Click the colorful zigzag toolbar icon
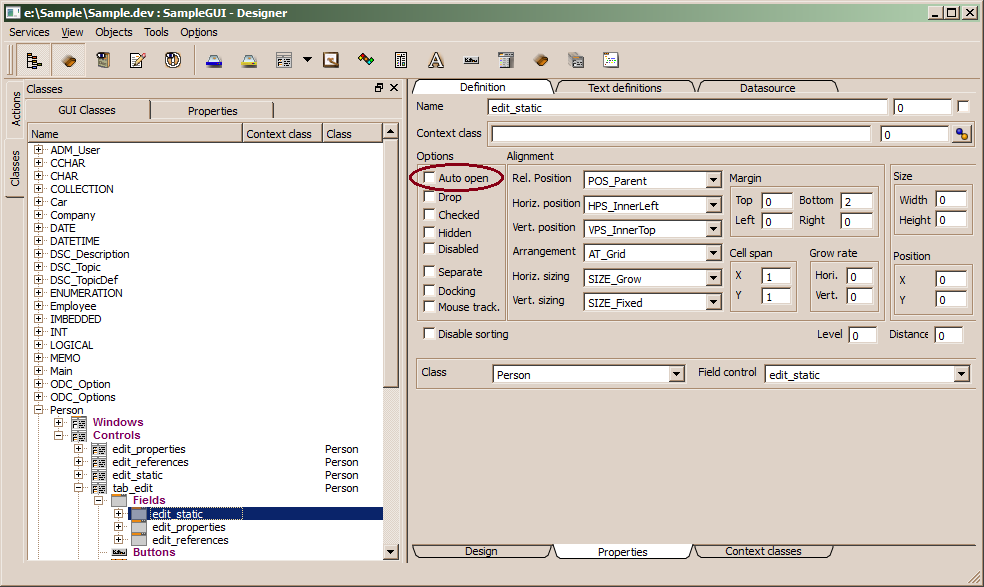 point(366,60)
